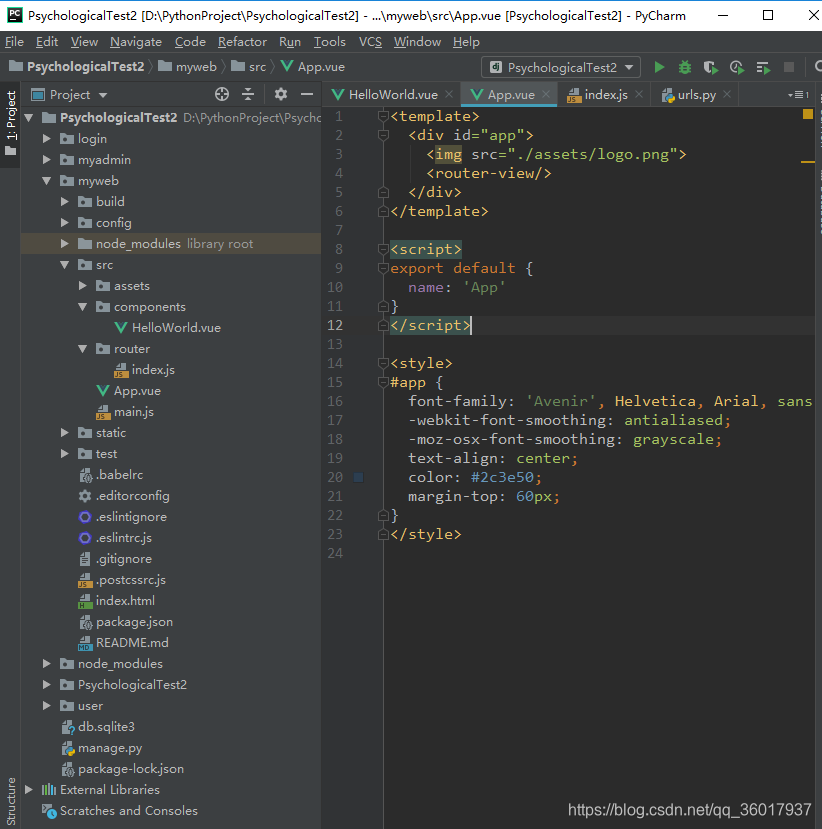Viewport: 822px width, 829px height.
Task: Open Project panel settings gear
Action: [281, 95]
